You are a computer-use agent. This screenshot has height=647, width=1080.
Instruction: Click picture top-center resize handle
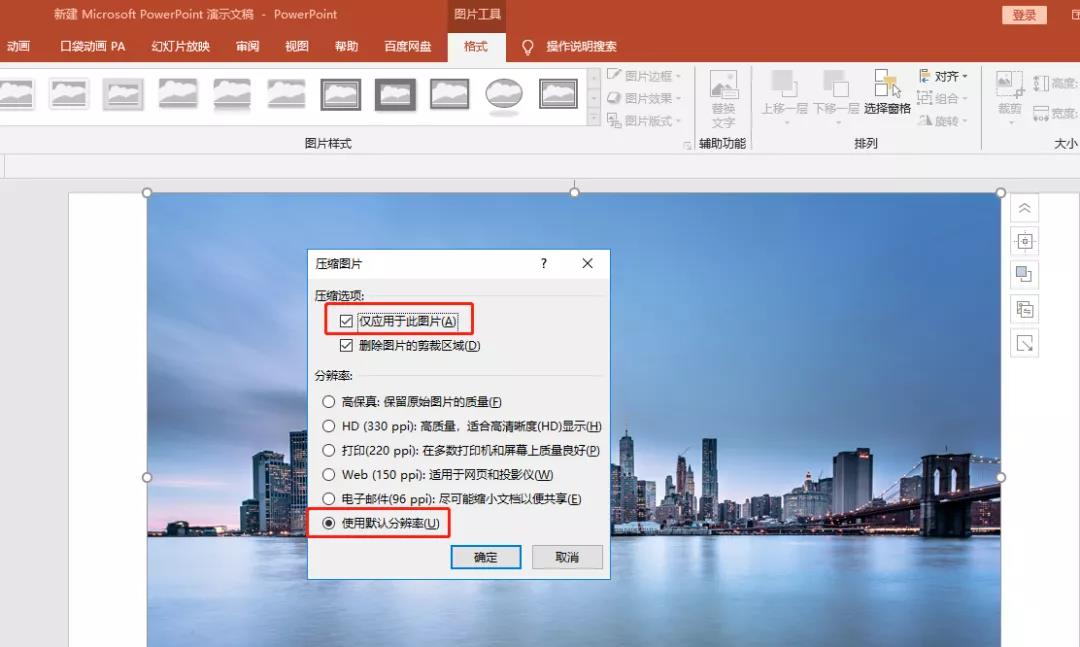tap(574, 192)
